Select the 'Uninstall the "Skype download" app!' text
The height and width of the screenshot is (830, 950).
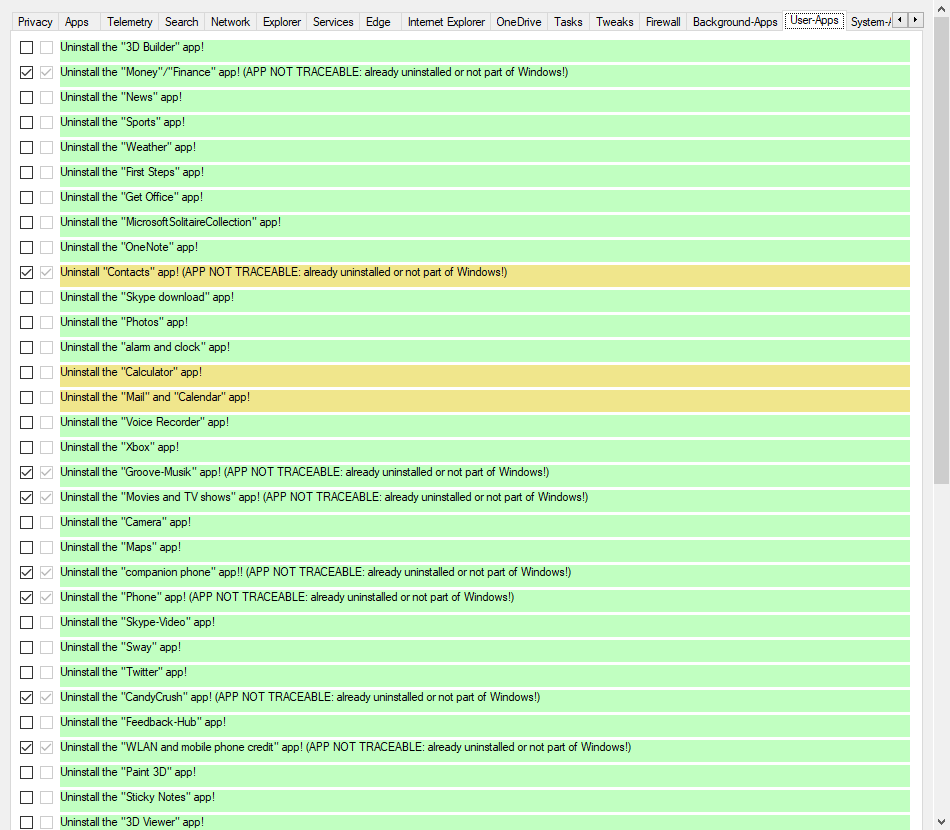[147, 297]
